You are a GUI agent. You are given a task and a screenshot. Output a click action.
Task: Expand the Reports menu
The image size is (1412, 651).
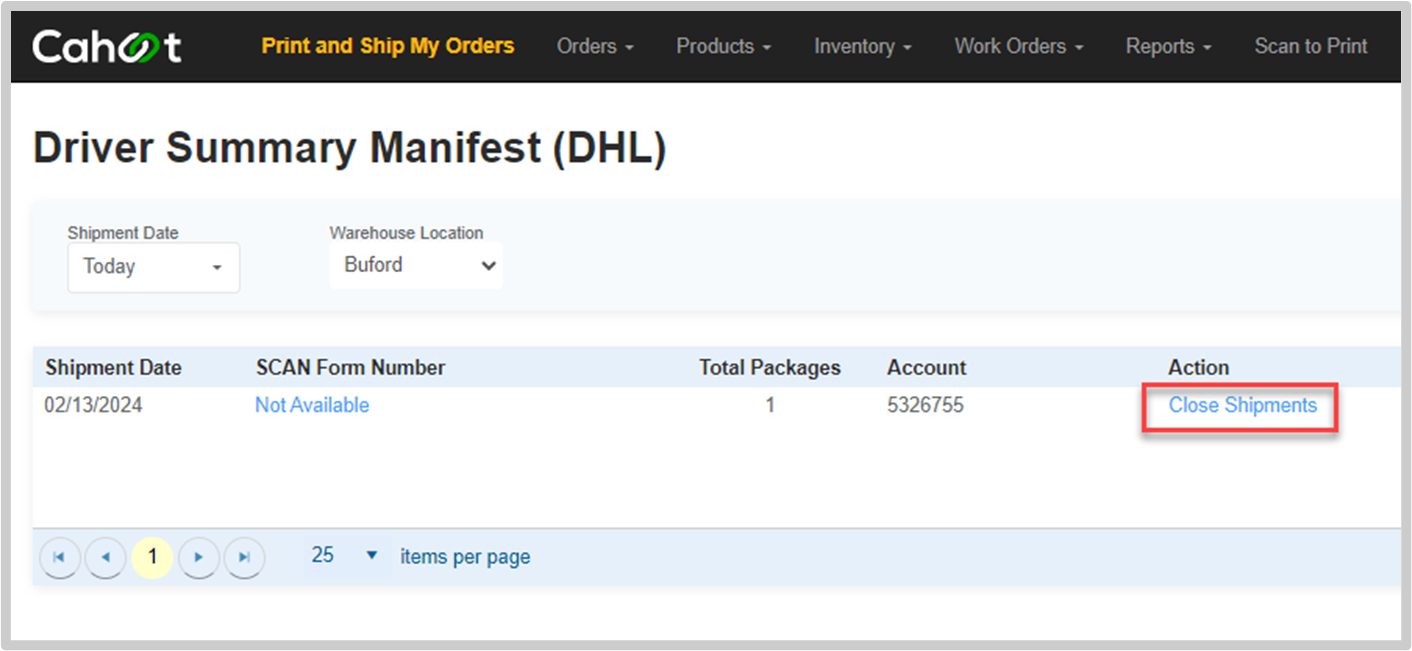(1168, 46)
